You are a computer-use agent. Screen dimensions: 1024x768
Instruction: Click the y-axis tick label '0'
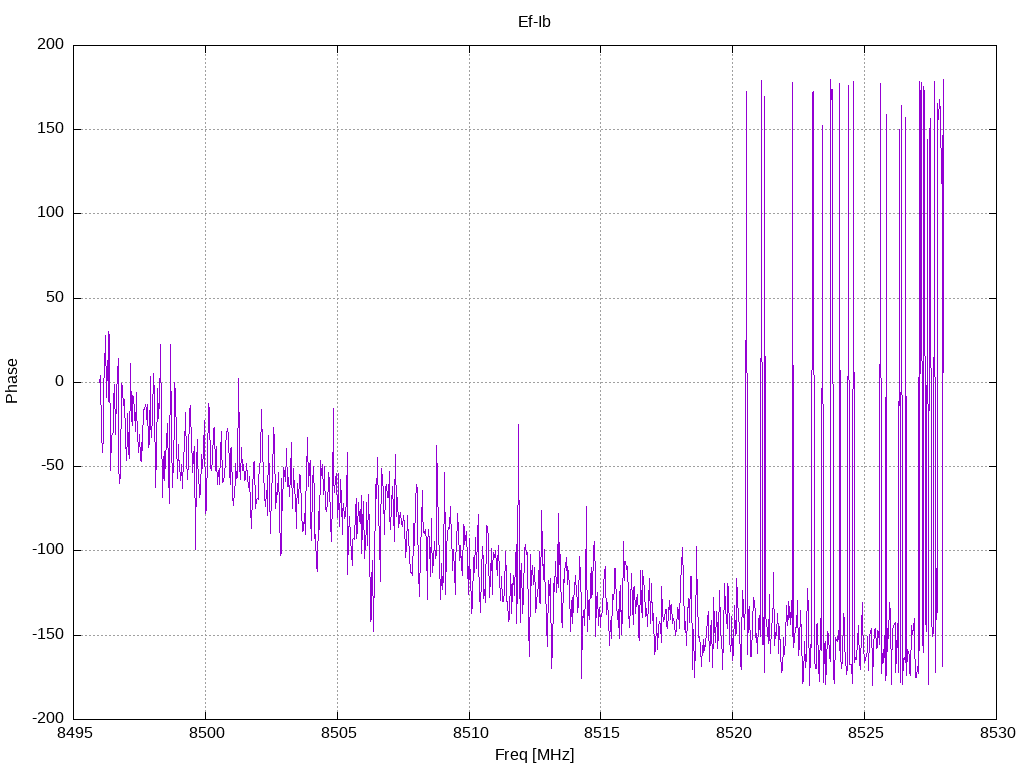60,381
